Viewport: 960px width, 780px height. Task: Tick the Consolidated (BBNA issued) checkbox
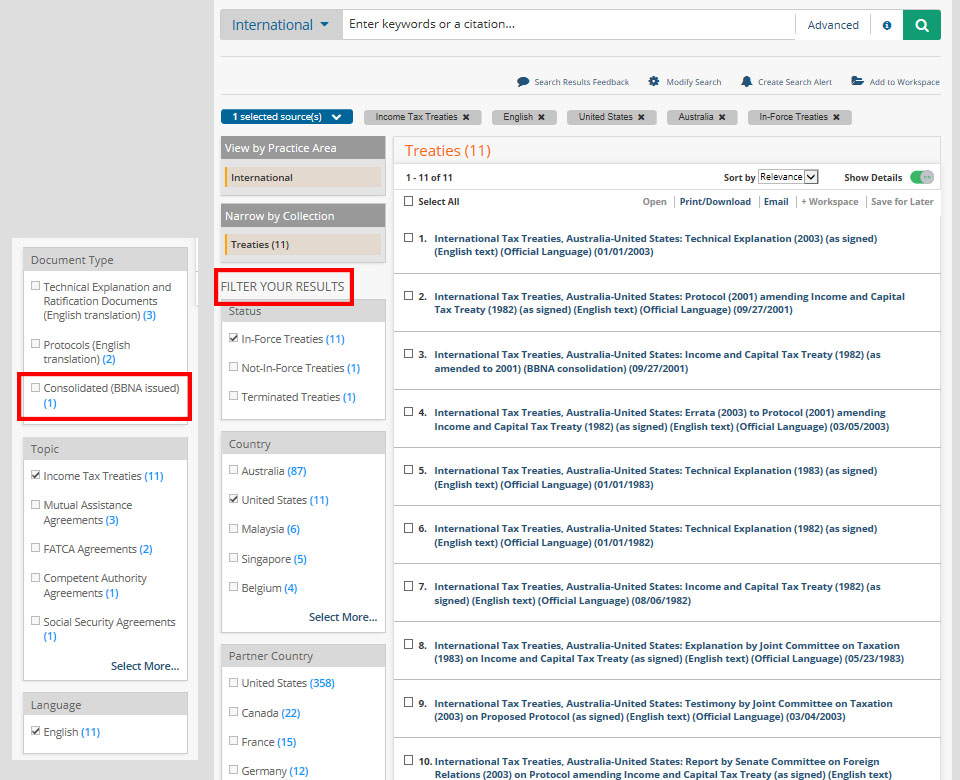36,388
